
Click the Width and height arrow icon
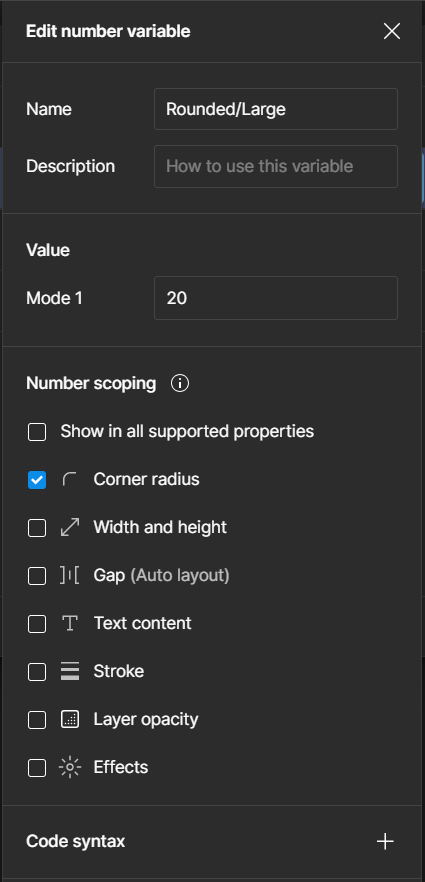click(x=70, y=528)
